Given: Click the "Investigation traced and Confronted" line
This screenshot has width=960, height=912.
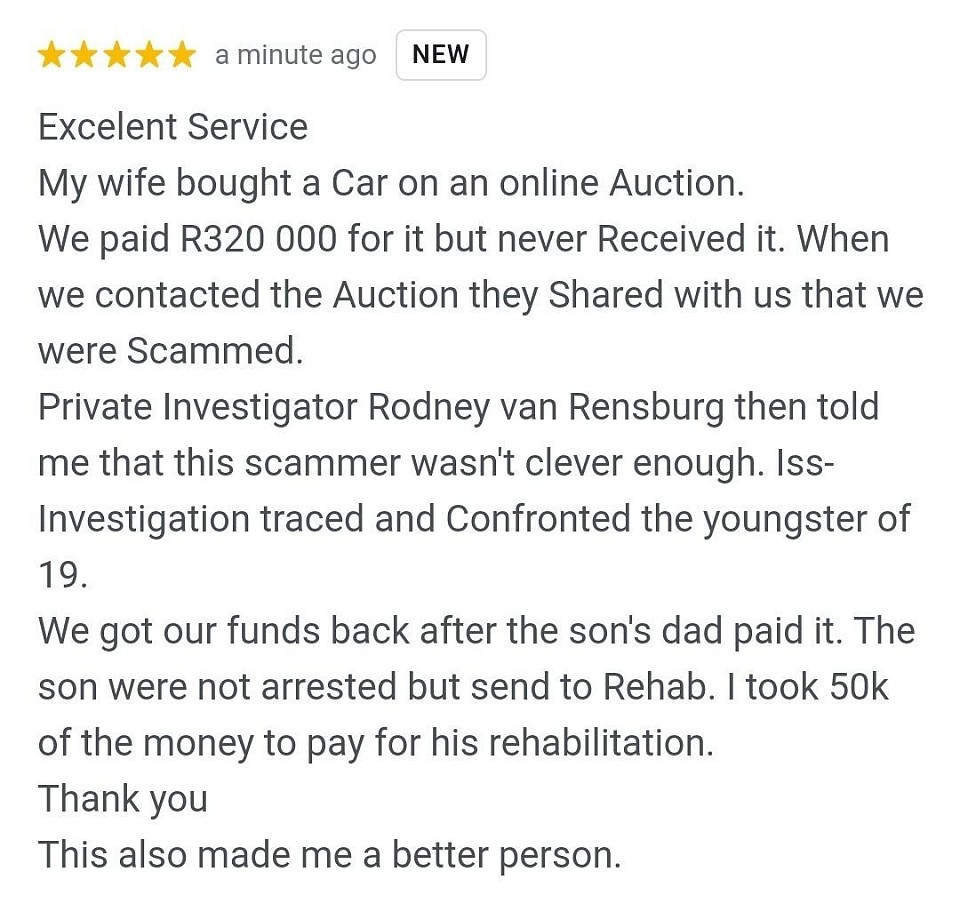Looking at the screenshot, I should 474,519.
